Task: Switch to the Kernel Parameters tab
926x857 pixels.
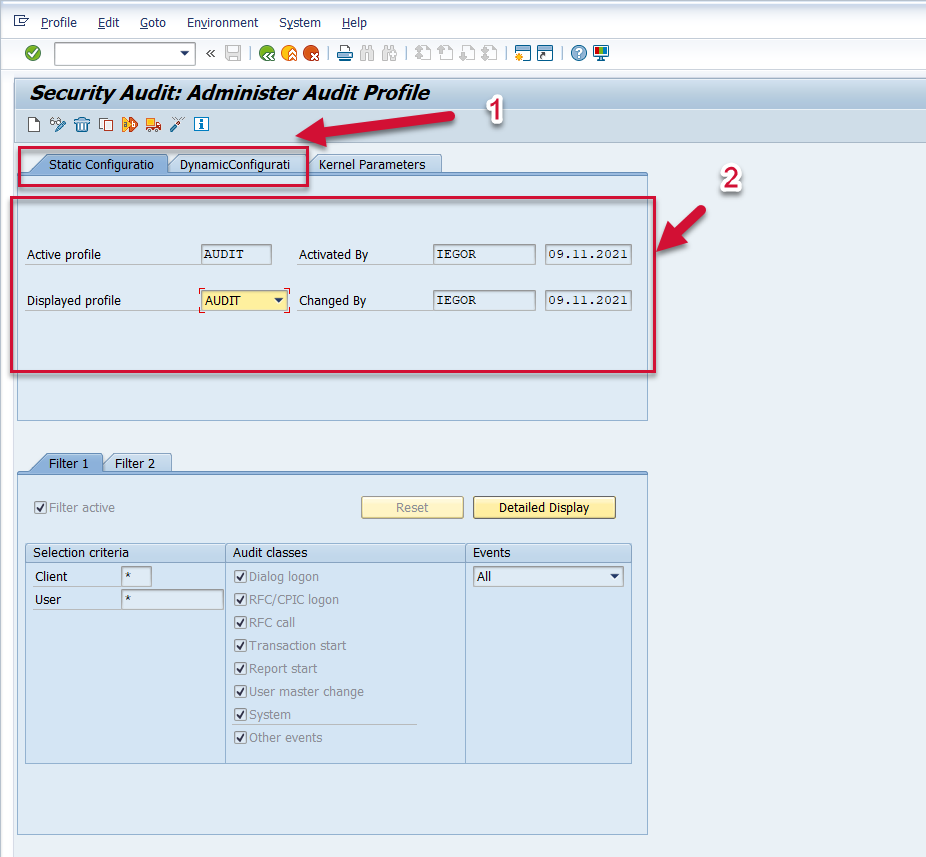Action: pyautogui.click(x=372, y=164)
